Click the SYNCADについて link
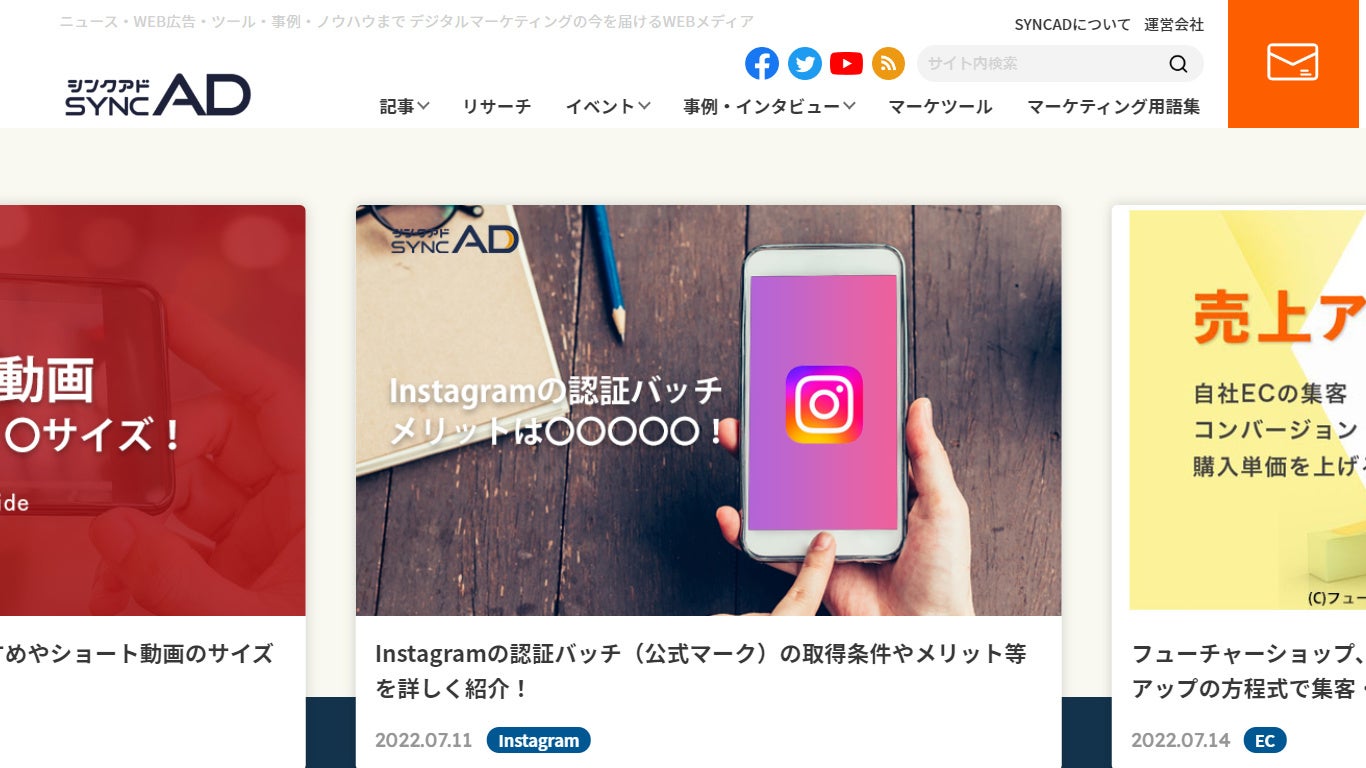 click(1072, 24)
